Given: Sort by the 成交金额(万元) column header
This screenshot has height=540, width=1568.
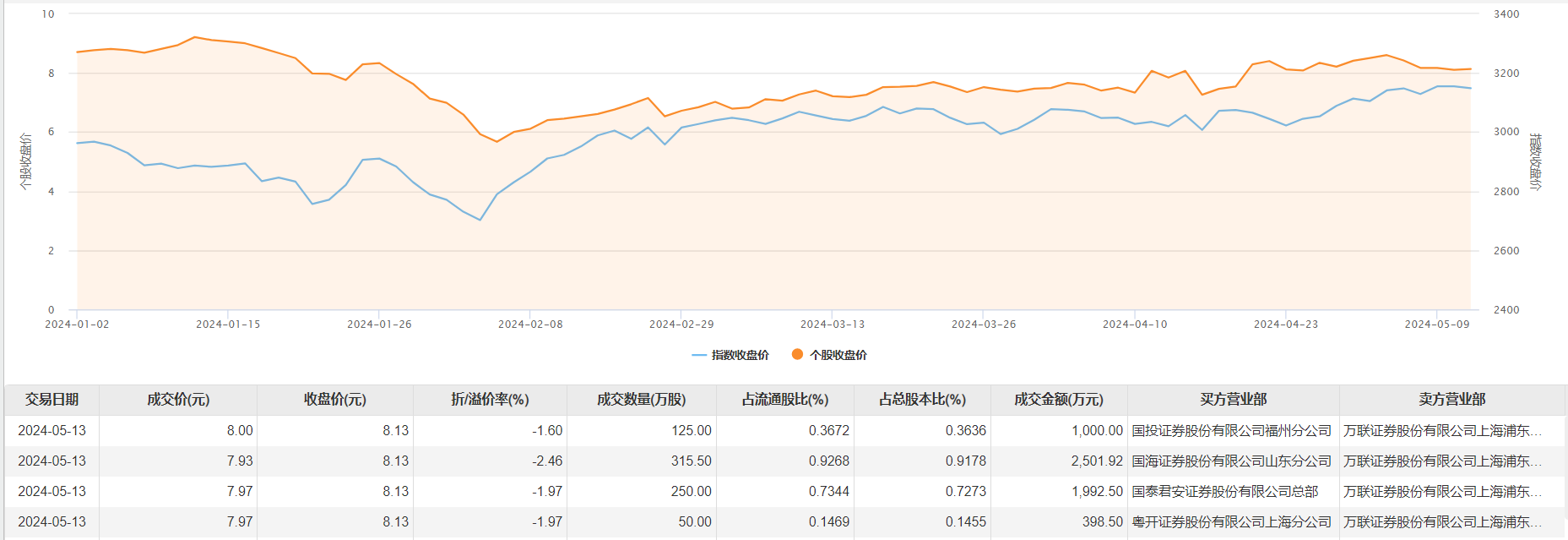Looking at the screenshot, I should 1059,400.
